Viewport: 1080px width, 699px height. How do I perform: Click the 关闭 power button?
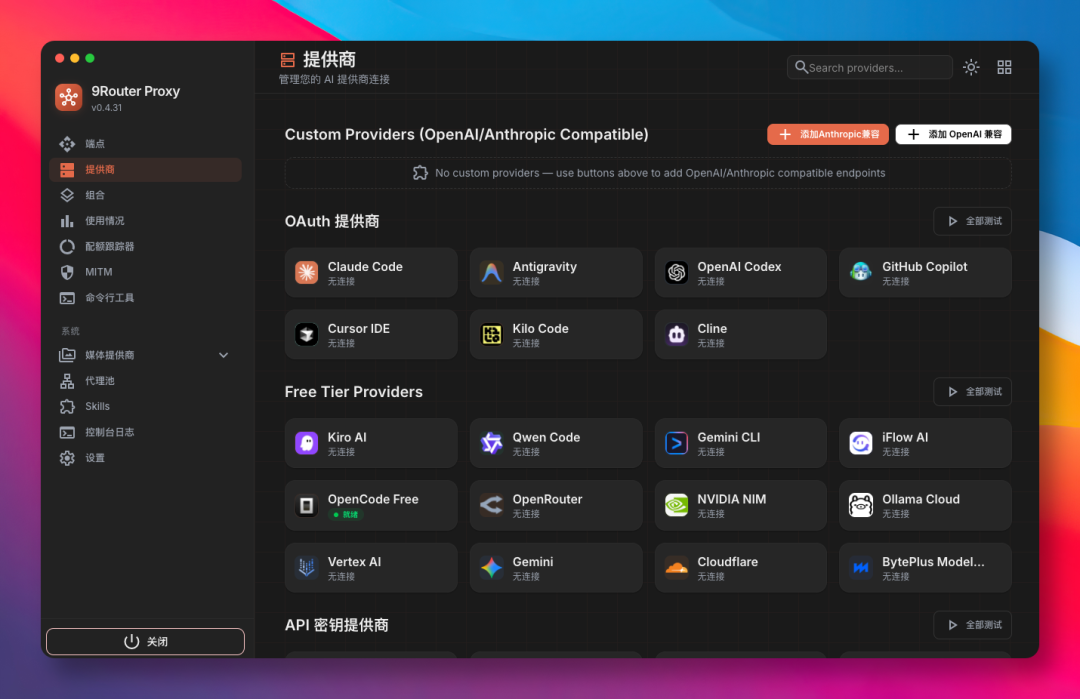pos(145,642)
